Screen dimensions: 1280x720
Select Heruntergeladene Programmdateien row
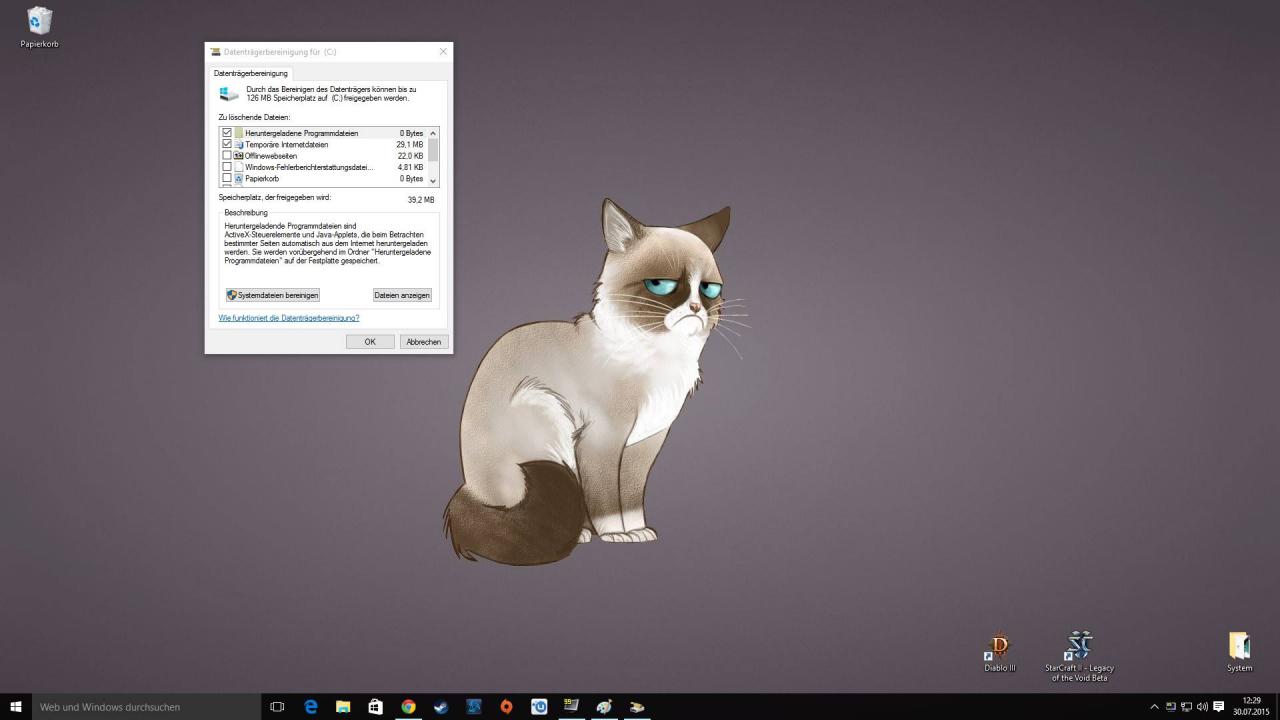(x=324, y=133)
